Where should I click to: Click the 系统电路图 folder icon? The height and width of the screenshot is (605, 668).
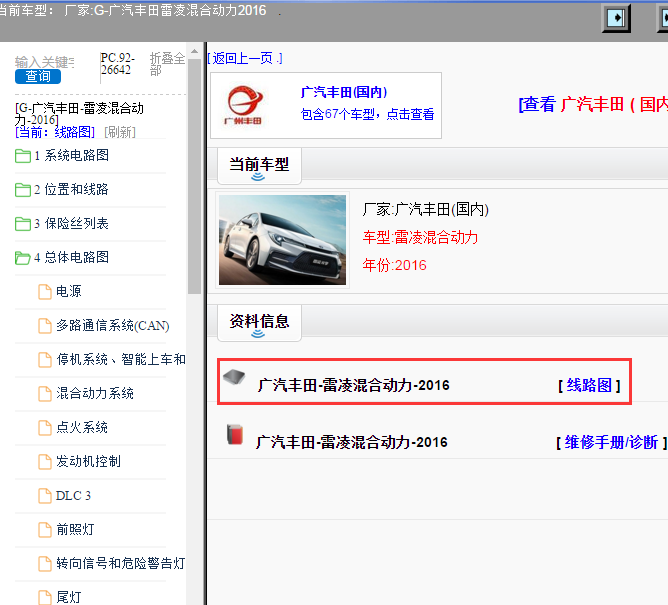(23, 156)
